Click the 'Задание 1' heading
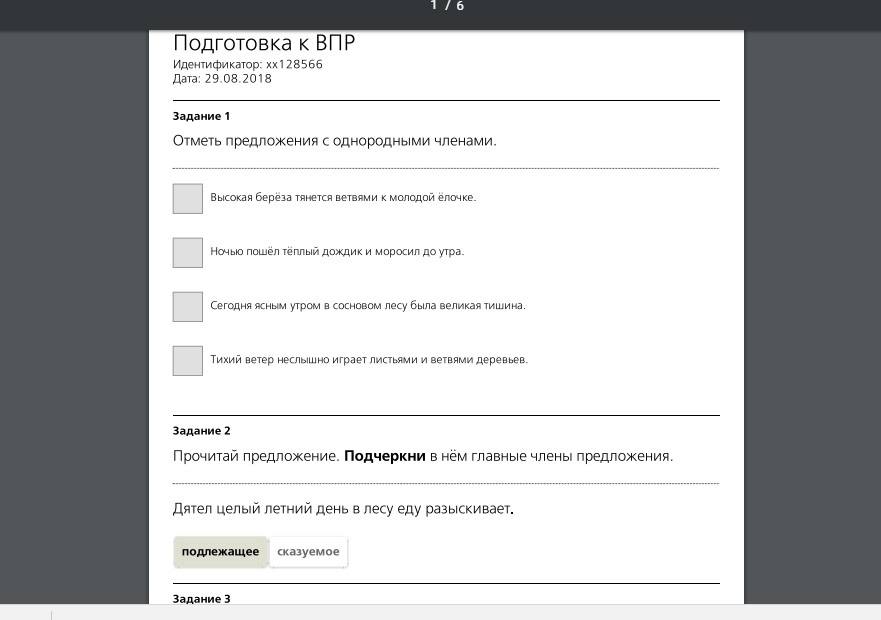The image size is (881, 620). (201, 116)
